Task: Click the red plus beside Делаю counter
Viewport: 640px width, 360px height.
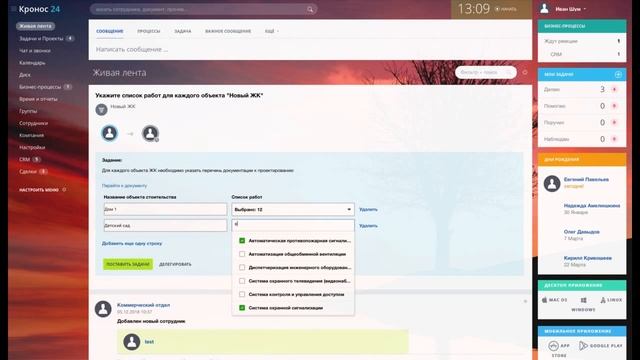Action: click(614, 89)
